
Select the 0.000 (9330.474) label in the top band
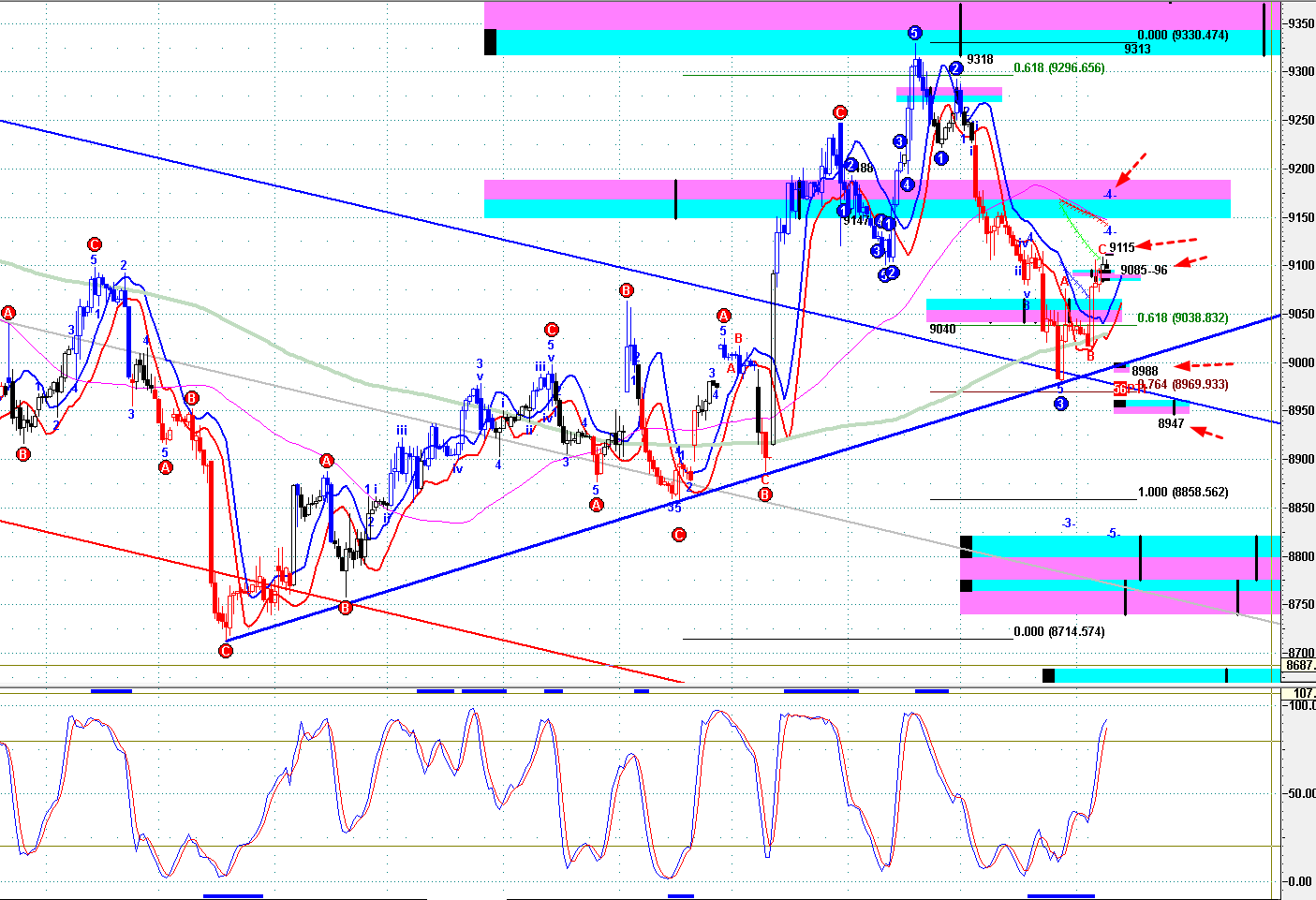click(1182, 36)
